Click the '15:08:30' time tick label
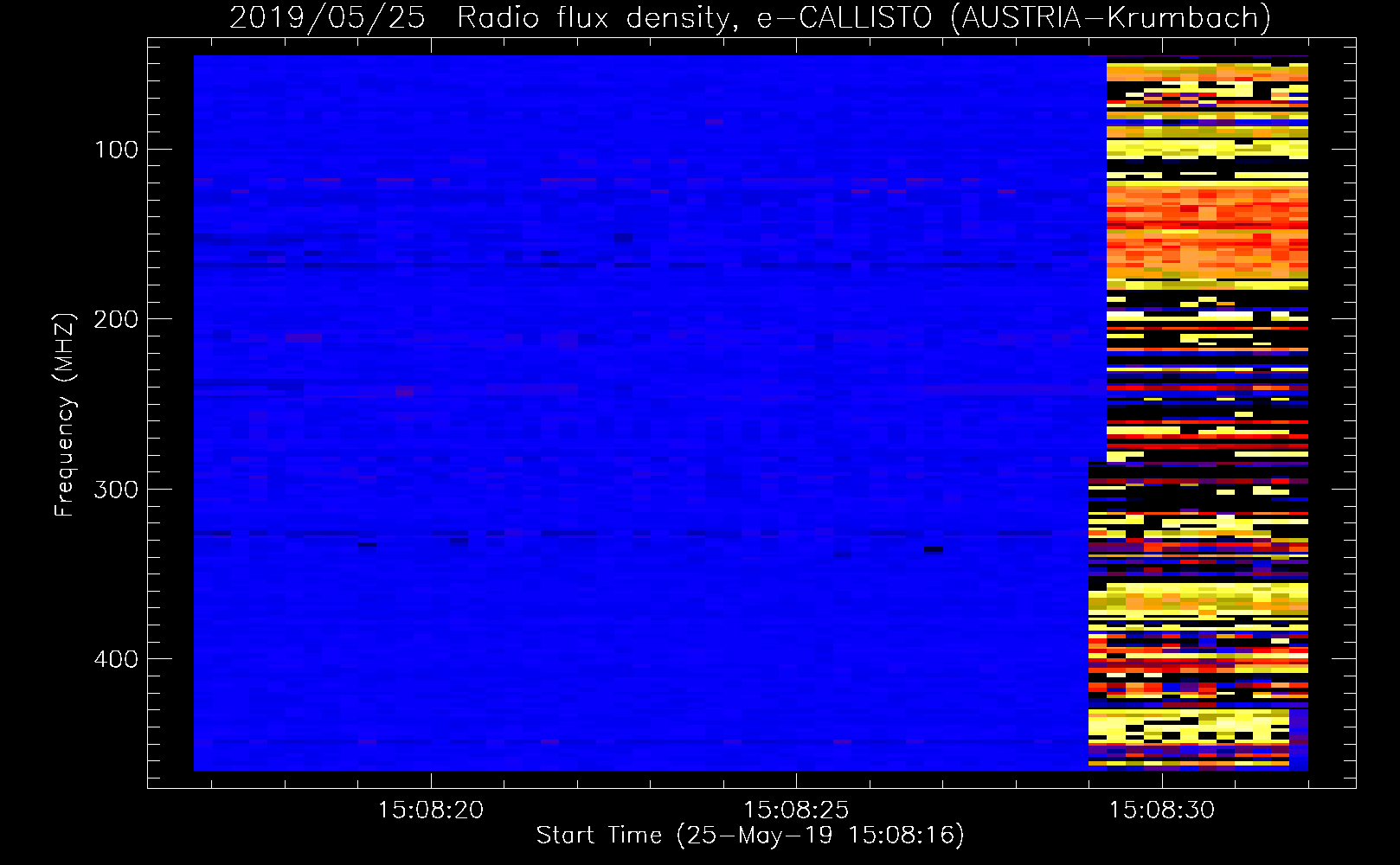1400x865 pixels. pyautogui.click(x=1162, y=811)
